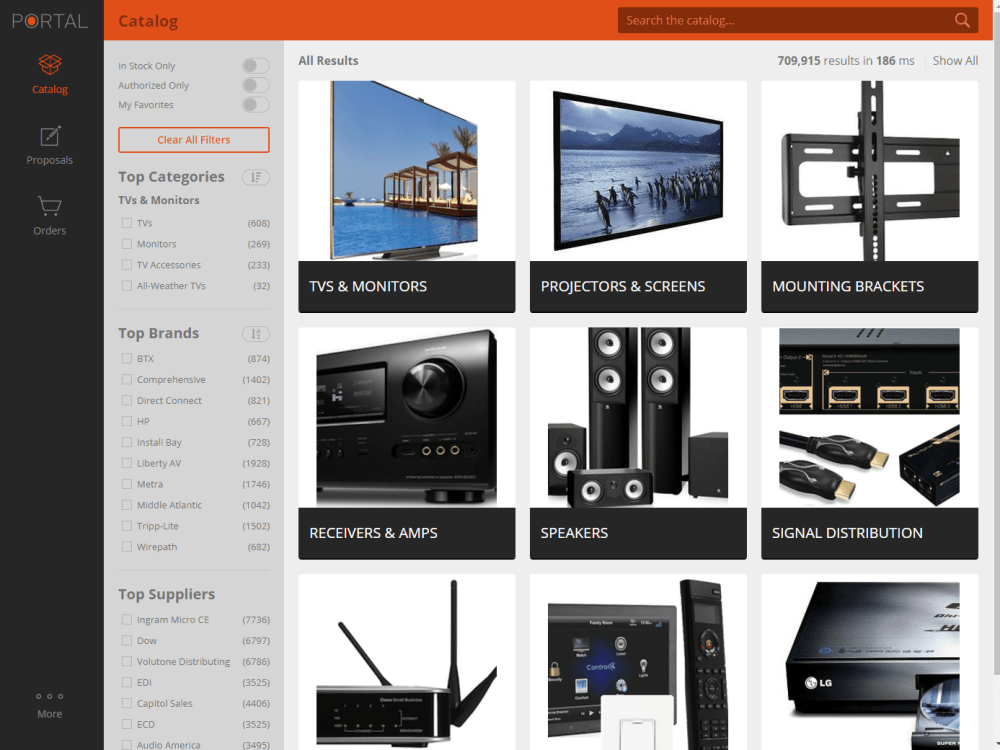Open the Control4 remote category tile
Viewport: 1000px width, 750px height.
click(x=638, y=662)
